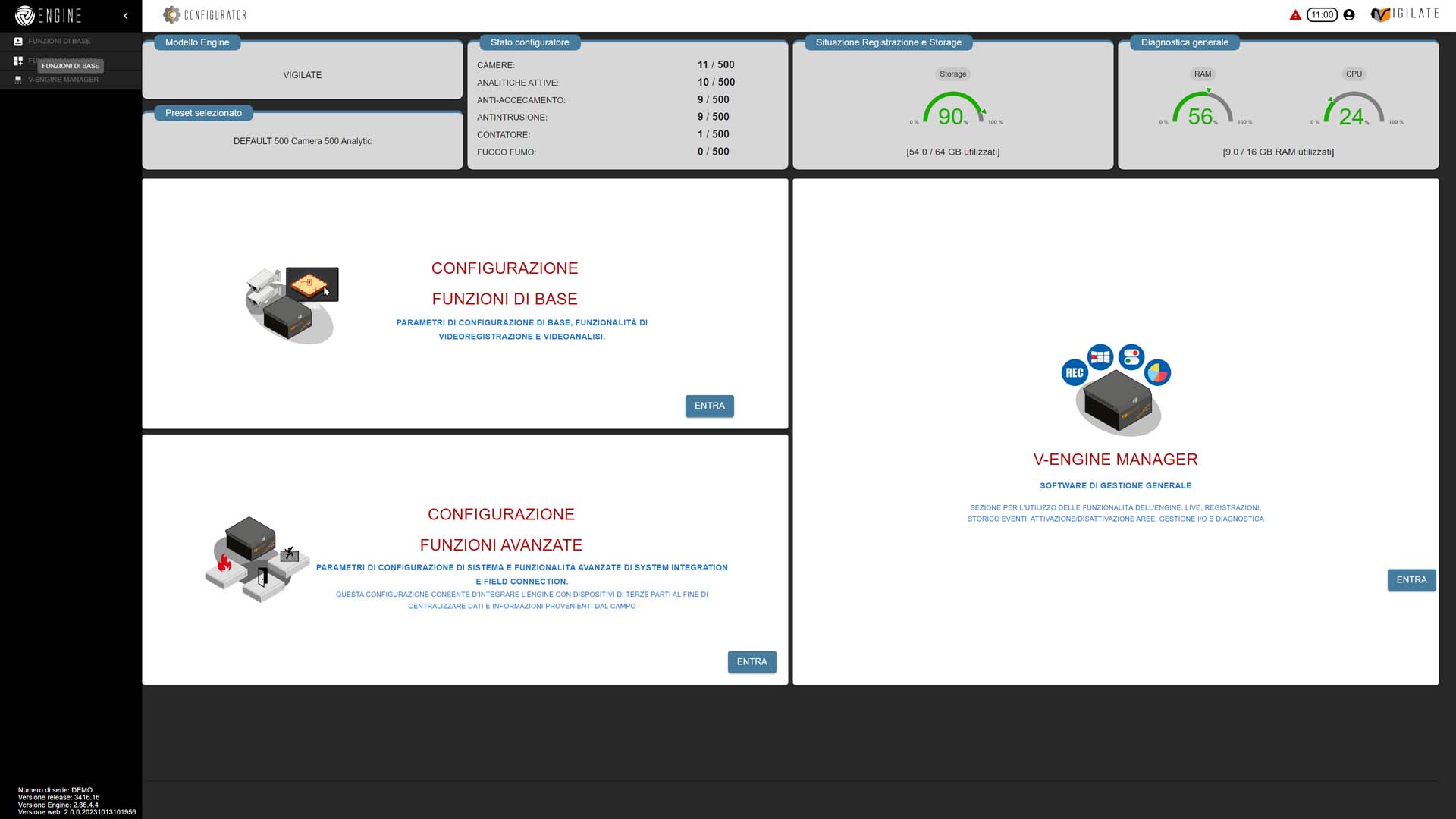Click the REC icon above the V-Engine device
The image size is (1456, 819).
pos(1075,372)
